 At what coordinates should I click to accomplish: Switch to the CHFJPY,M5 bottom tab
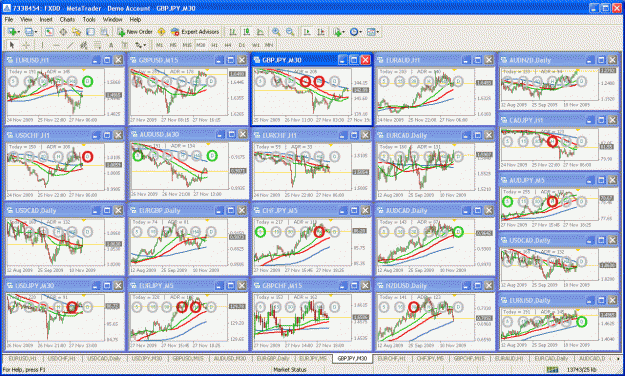430,358
